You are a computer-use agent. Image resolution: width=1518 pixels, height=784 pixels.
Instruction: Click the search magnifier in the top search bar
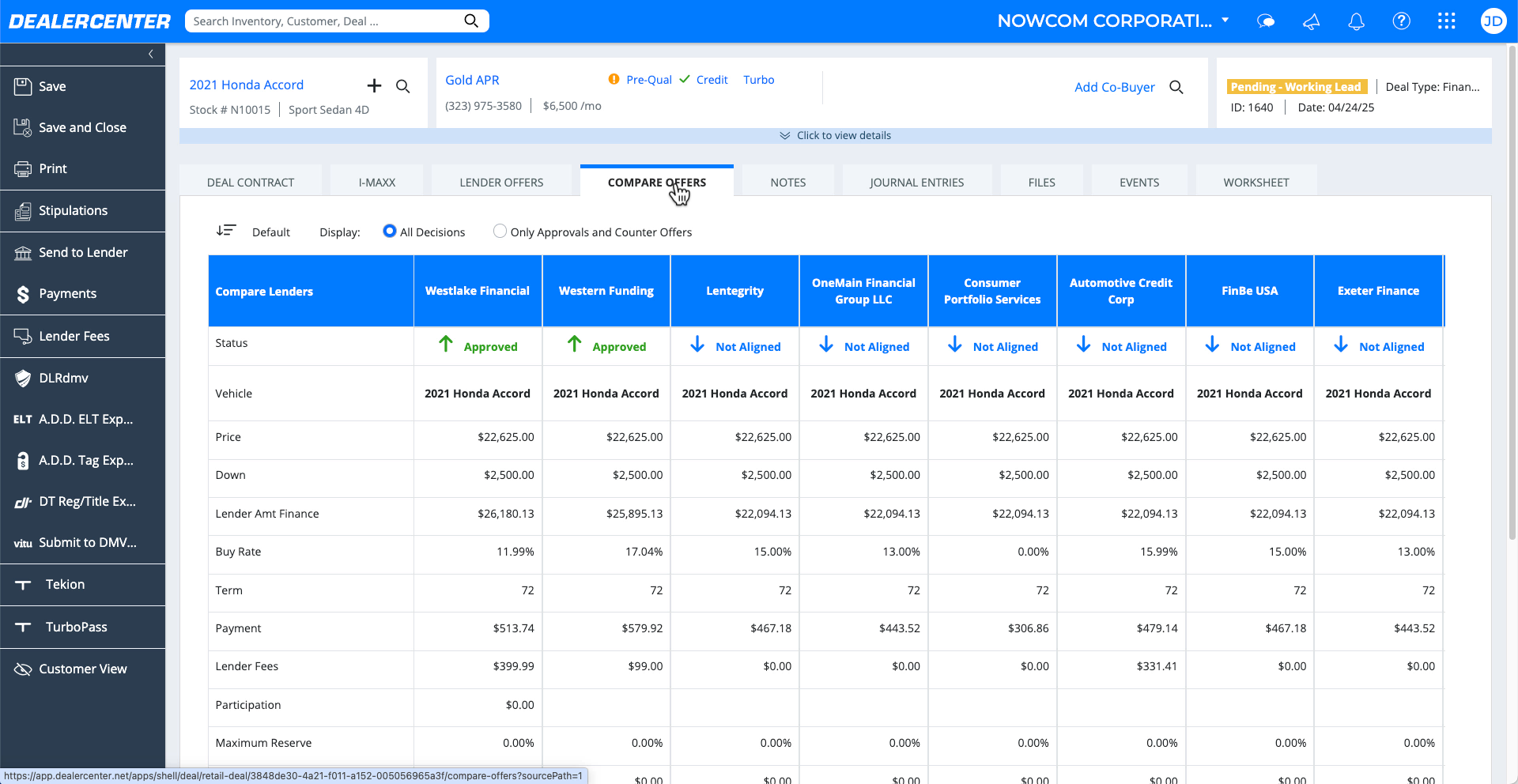tap(471, 21)
